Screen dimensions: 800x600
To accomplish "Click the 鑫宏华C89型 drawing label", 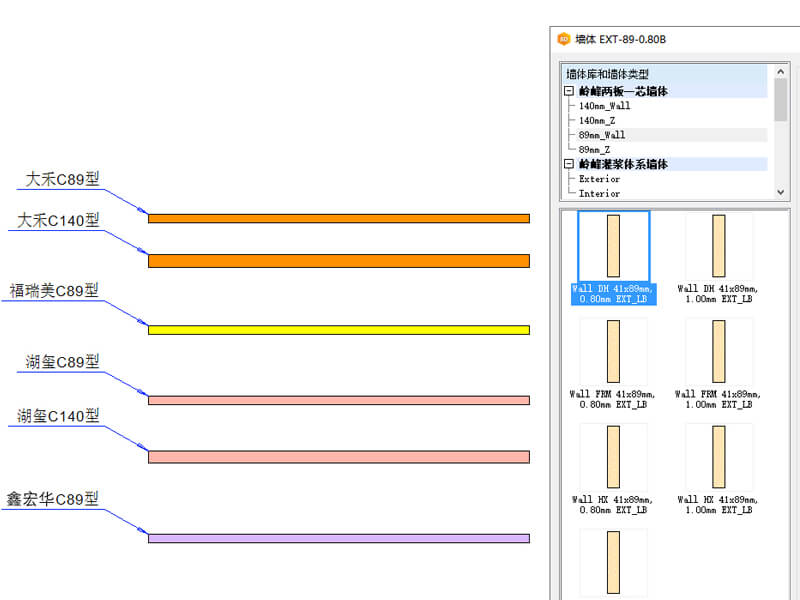I will (53, 498).
